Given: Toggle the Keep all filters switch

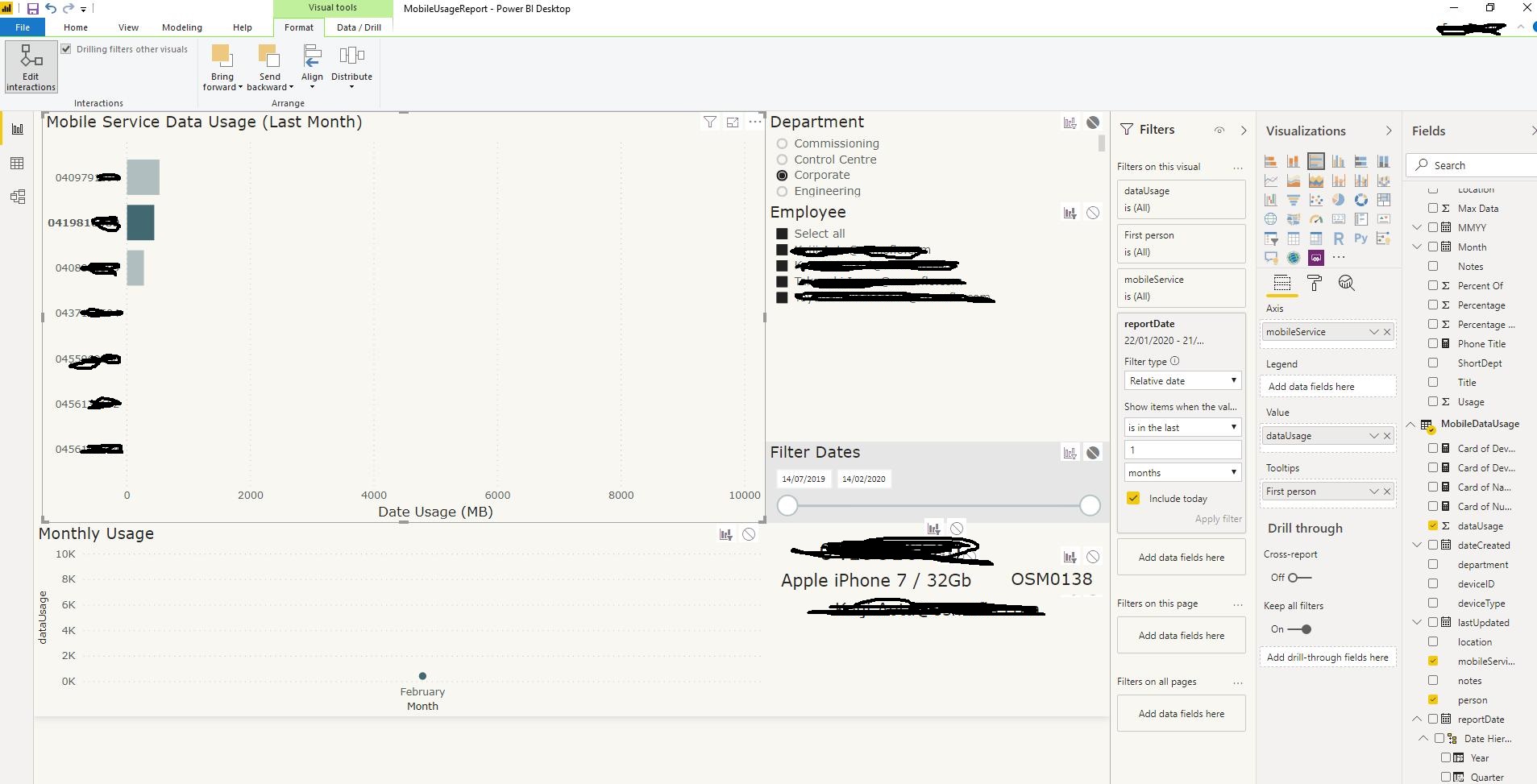Looking at the screenshot, I should (1299, 629).
